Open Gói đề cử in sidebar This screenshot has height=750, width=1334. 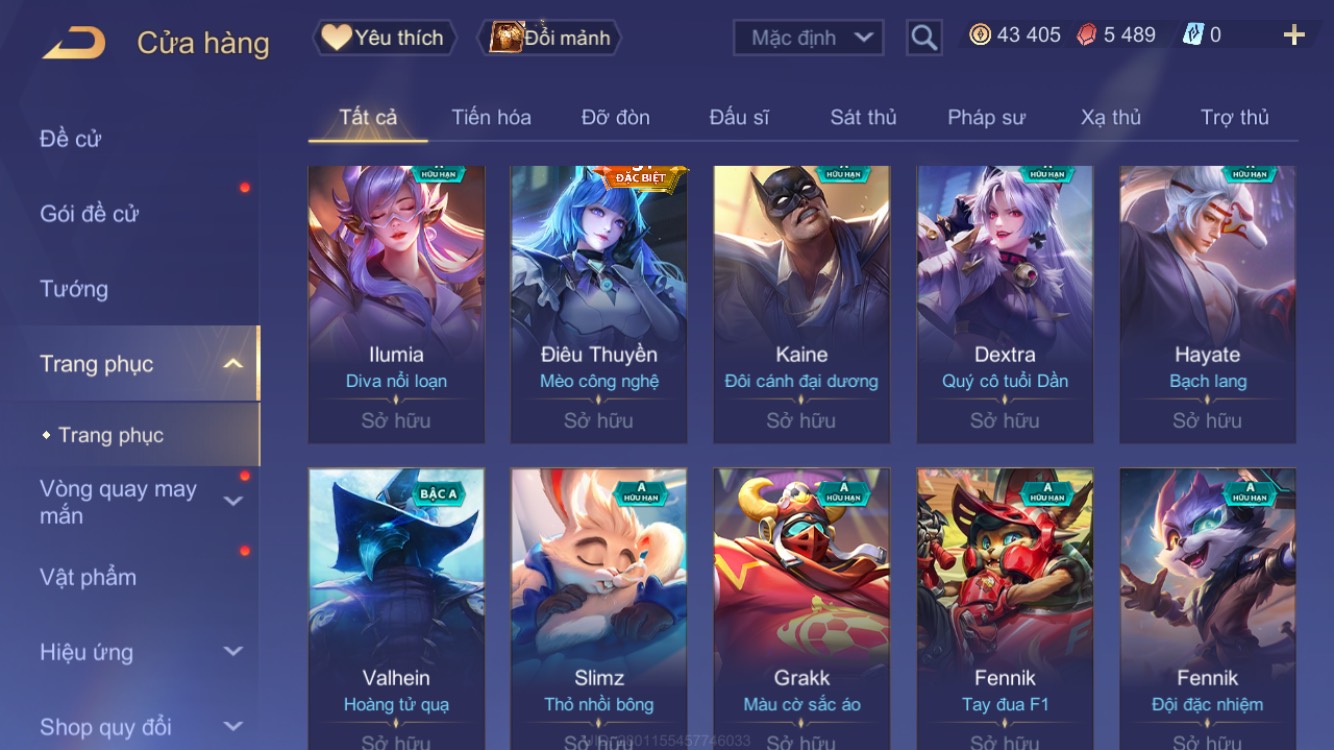[x=89, y=213]
